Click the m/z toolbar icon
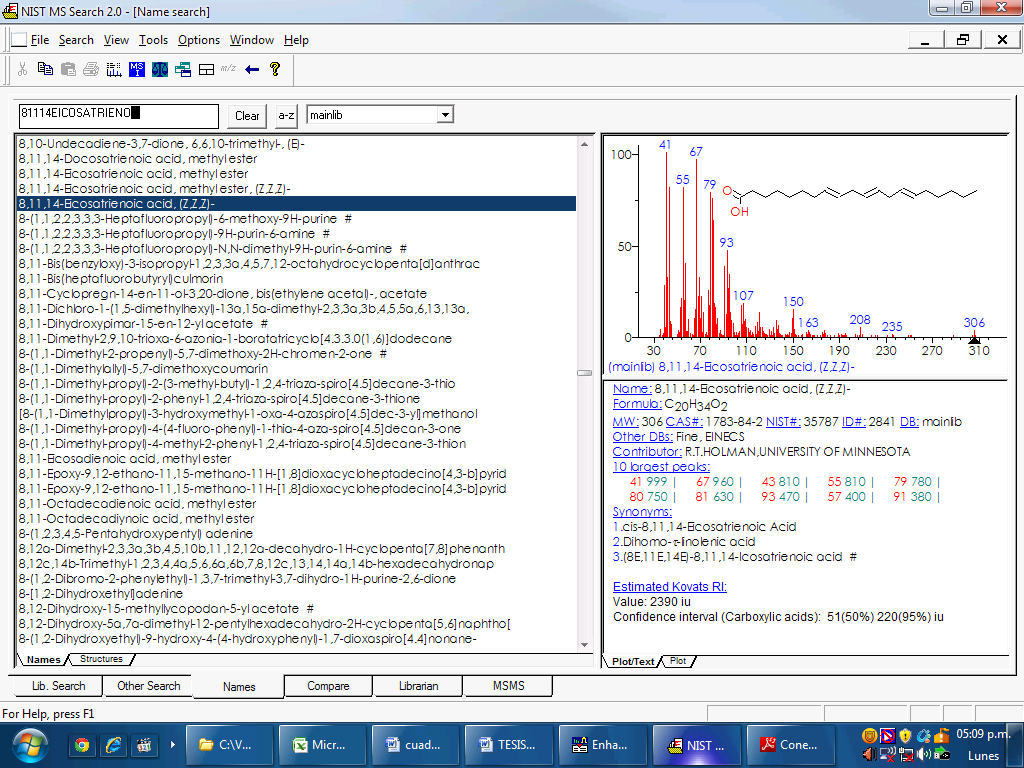 coord(228,68)
